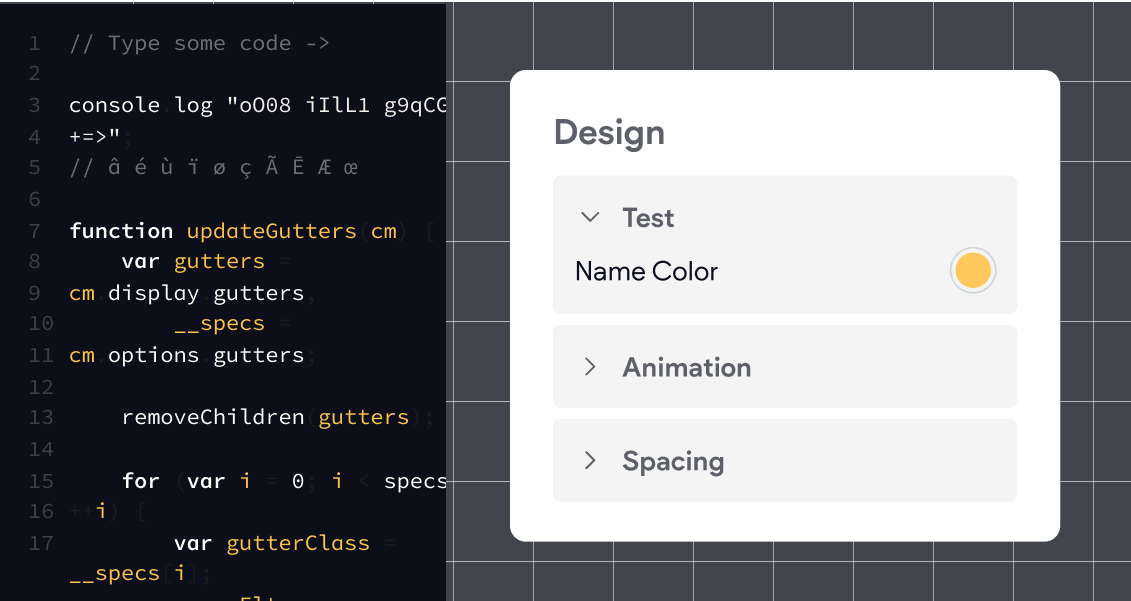Image resolution: width=1131 pixels, height=601 pixels.
Task: Click the Design panel heading
Action: click(609, 132)
